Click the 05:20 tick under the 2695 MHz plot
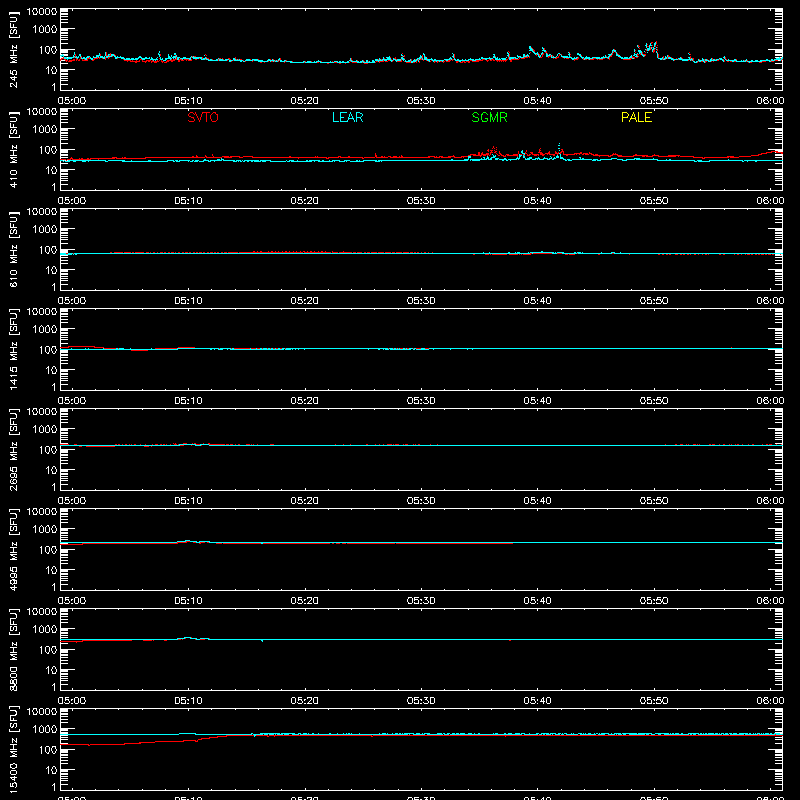This screenshot has height=800, width=800. pos(305,501)
